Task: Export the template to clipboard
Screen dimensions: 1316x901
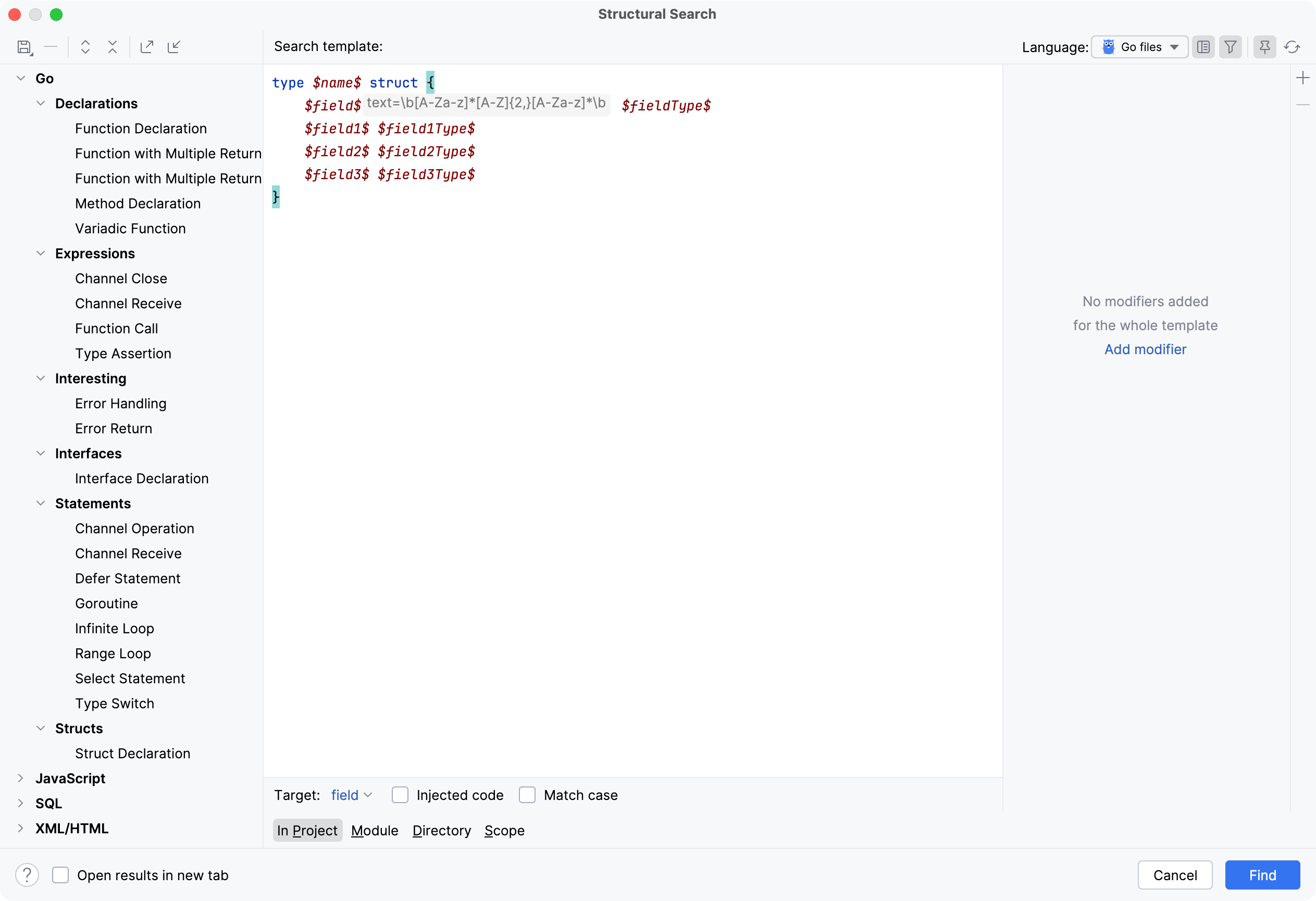Action: (147, 47)
